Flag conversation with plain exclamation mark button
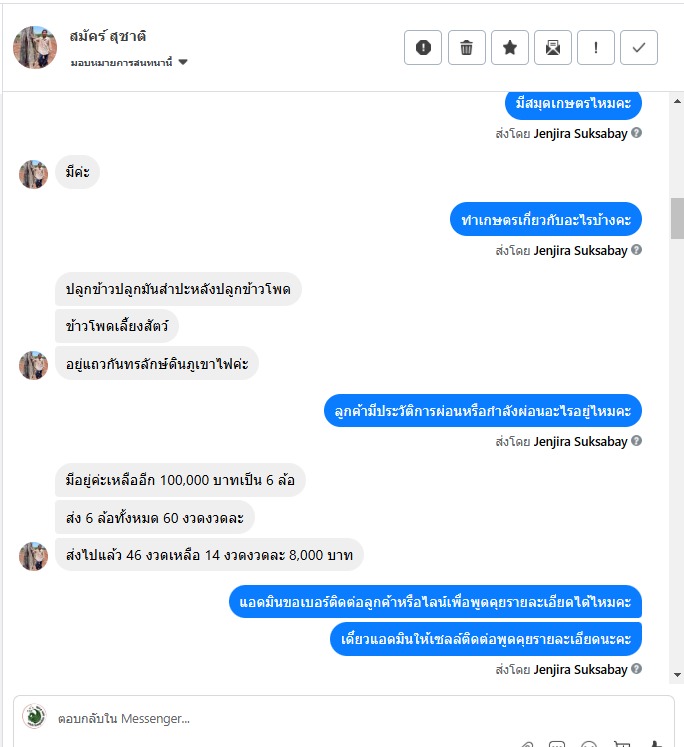The image size is (684, 747). pyautogui.click(x=596, y=47)
